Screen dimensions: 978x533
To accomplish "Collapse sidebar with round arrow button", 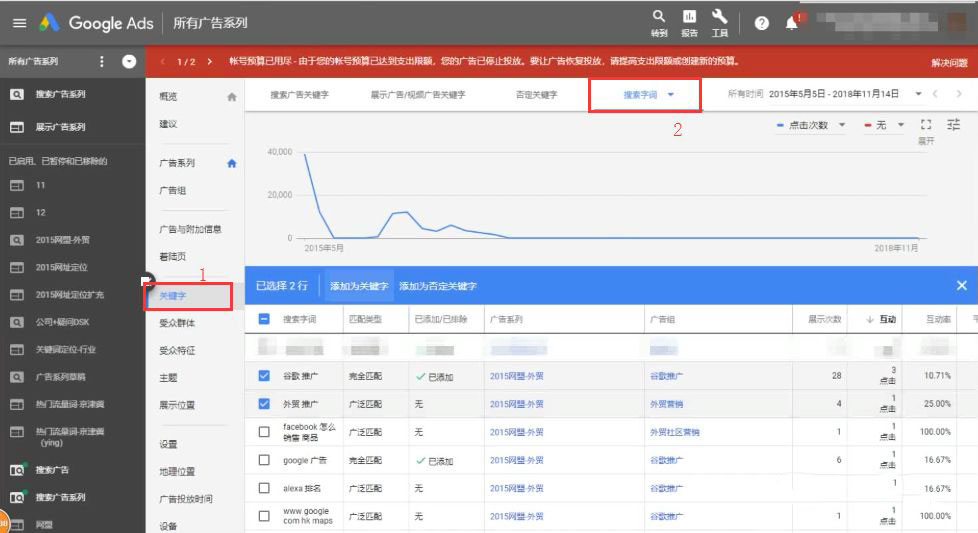I will [x=129, y=62].
